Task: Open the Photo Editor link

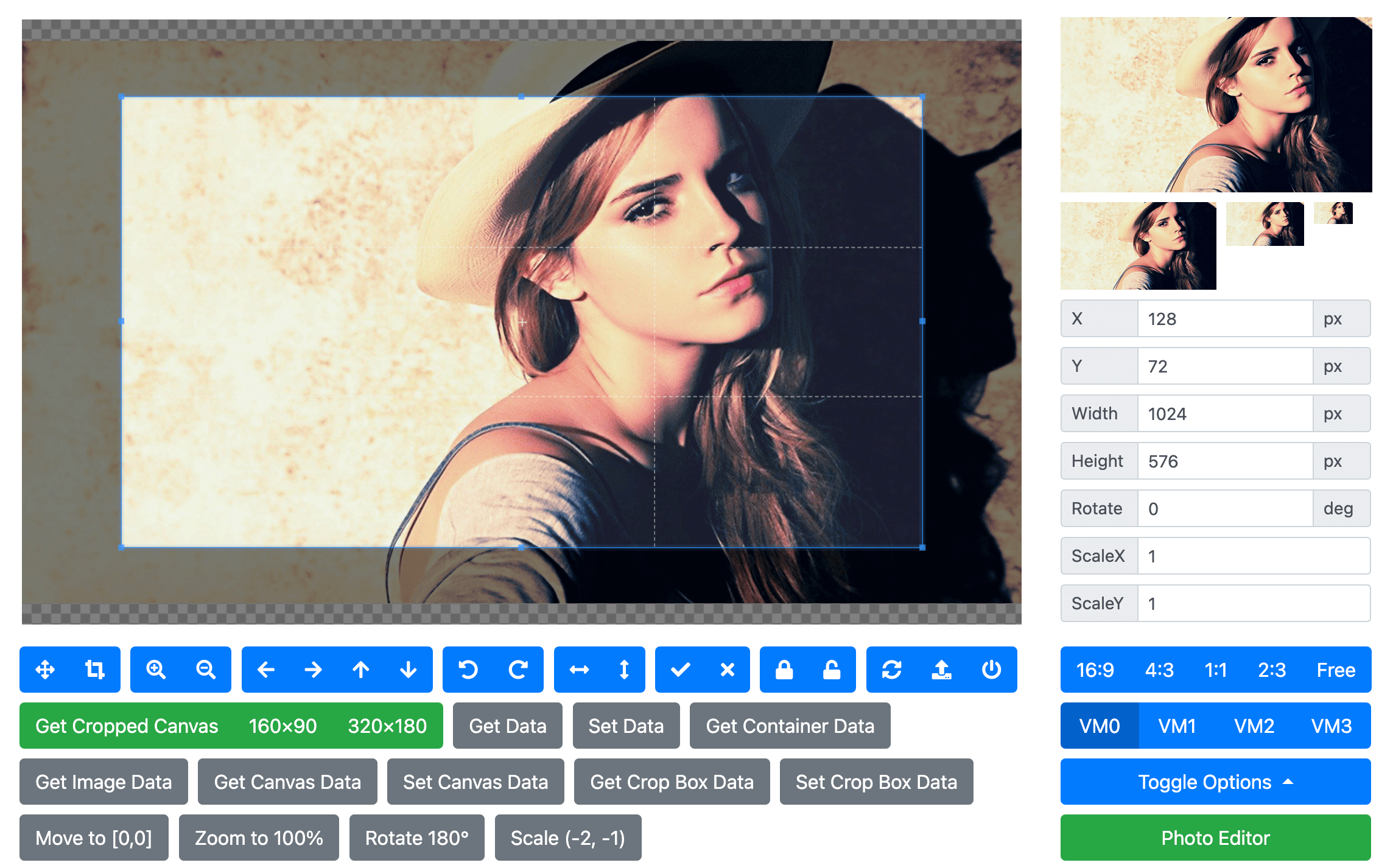Action: [1215, 838]
